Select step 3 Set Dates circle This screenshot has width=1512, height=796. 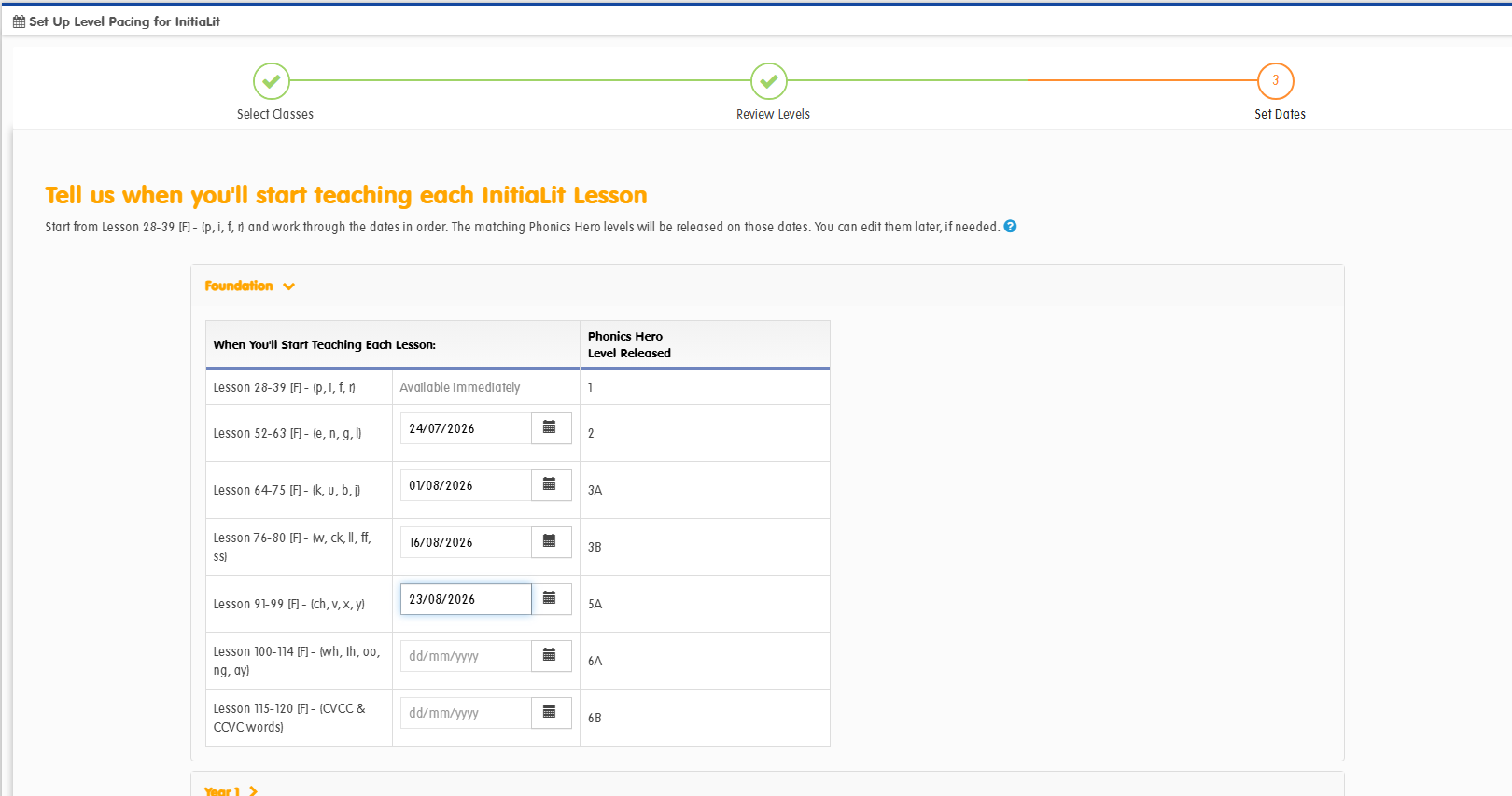[1276, 81]
